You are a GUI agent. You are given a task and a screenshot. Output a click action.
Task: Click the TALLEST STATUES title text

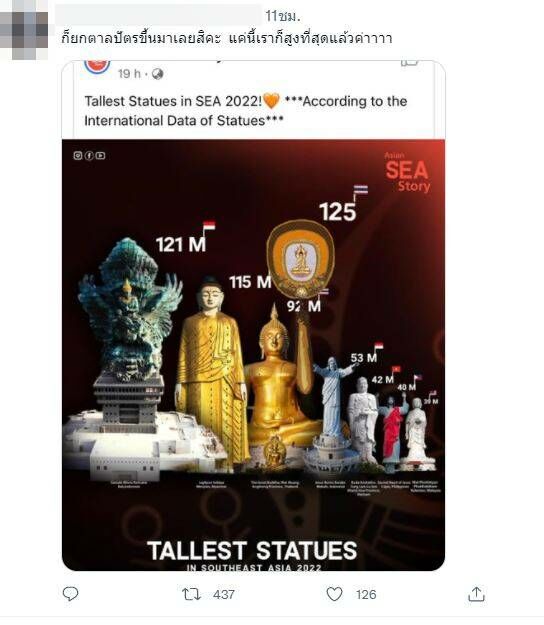252,550
